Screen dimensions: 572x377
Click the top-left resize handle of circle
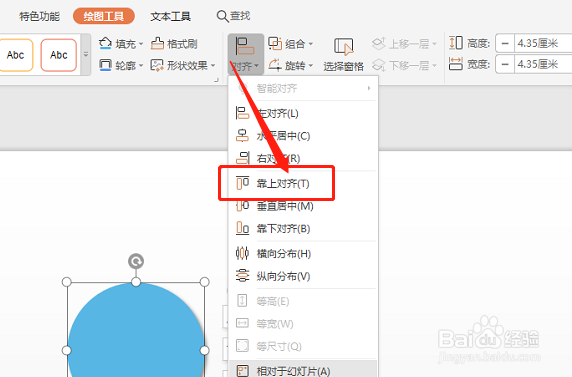click(x=66, y=282)
